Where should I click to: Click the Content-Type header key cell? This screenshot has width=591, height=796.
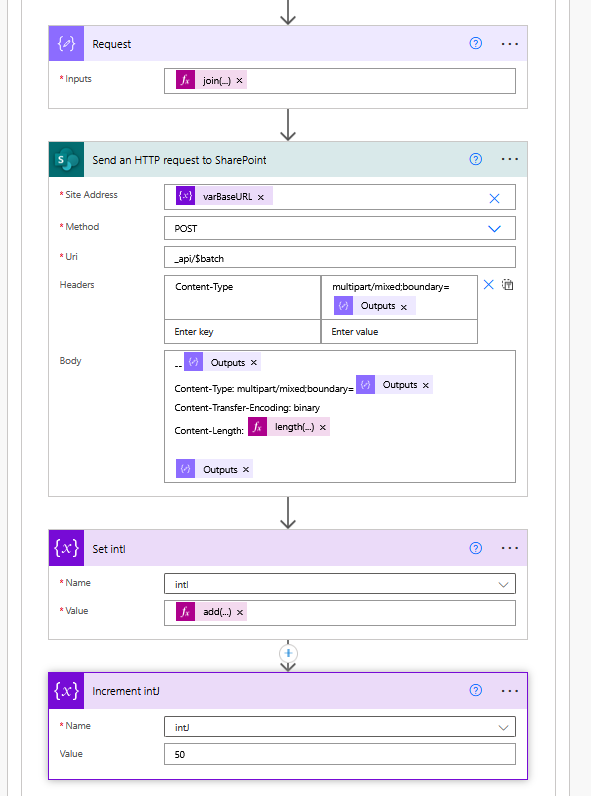tap(242, 297)
